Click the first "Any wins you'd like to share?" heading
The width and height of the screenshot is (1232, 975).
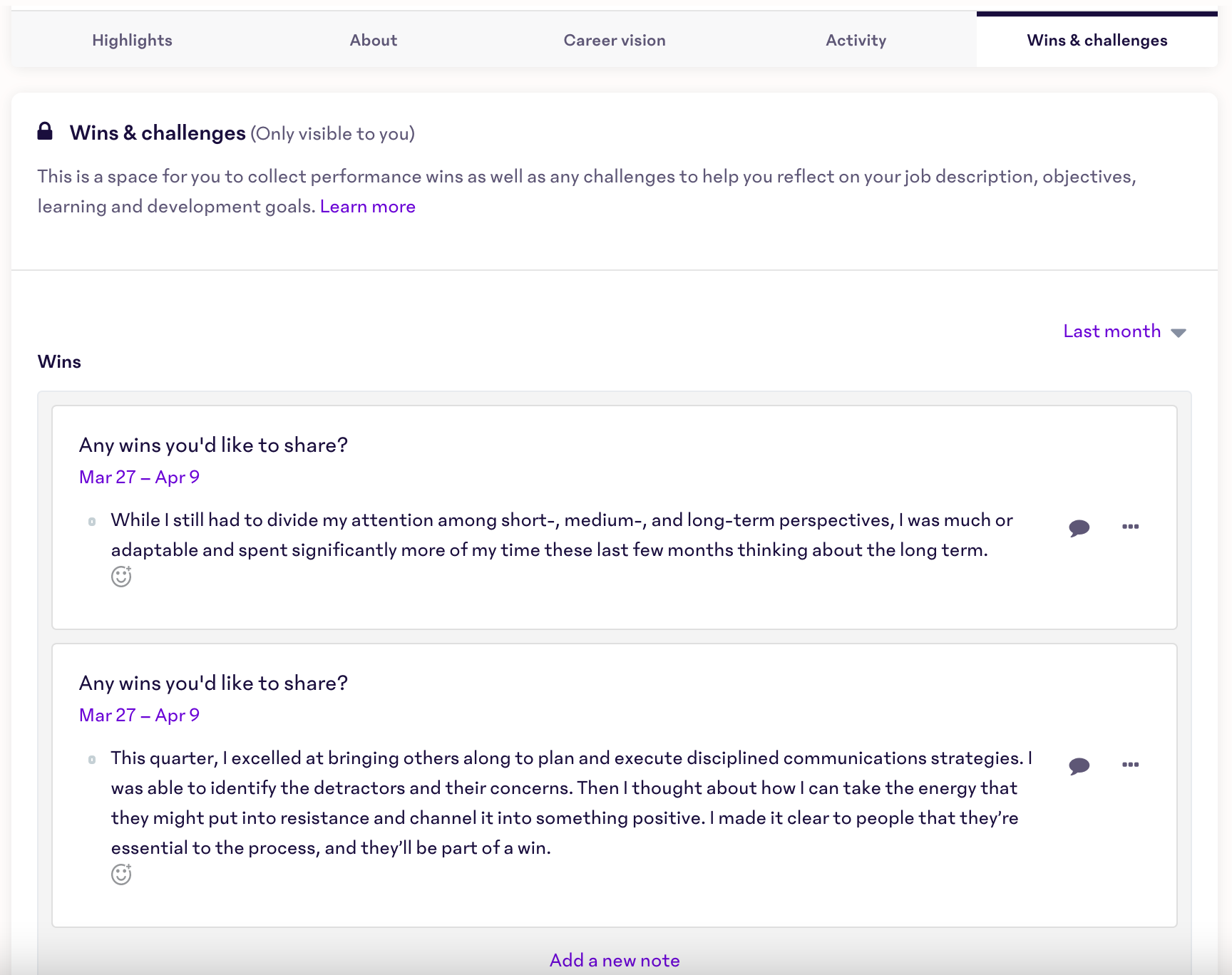pos(213,445)
